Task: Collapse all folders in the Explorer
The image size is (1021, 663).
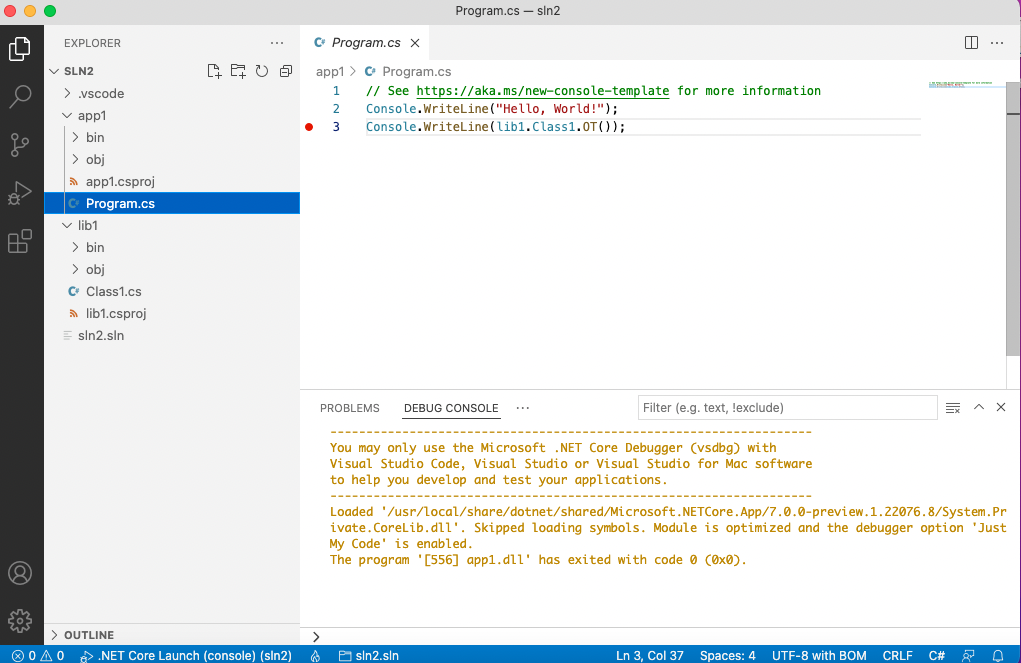Action: coord(285,70)
